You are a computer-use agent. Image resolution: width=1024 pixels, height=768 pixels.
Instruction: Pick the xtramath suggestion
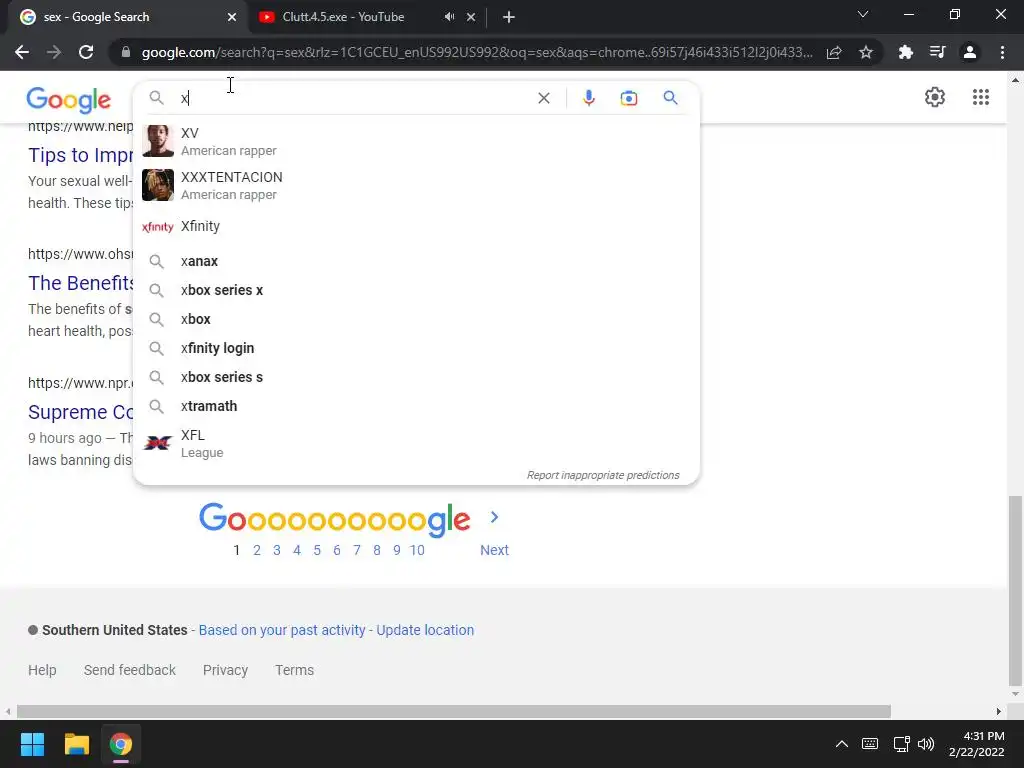(x=416, y=406)
